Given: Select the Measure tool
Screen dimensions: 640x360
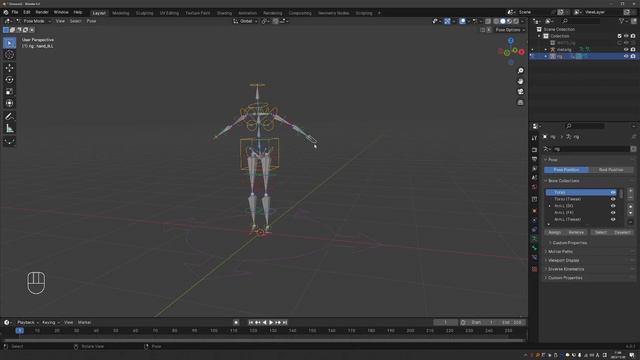Looking at the screenshot, I should pyautogui.click(x=9, y=129).
